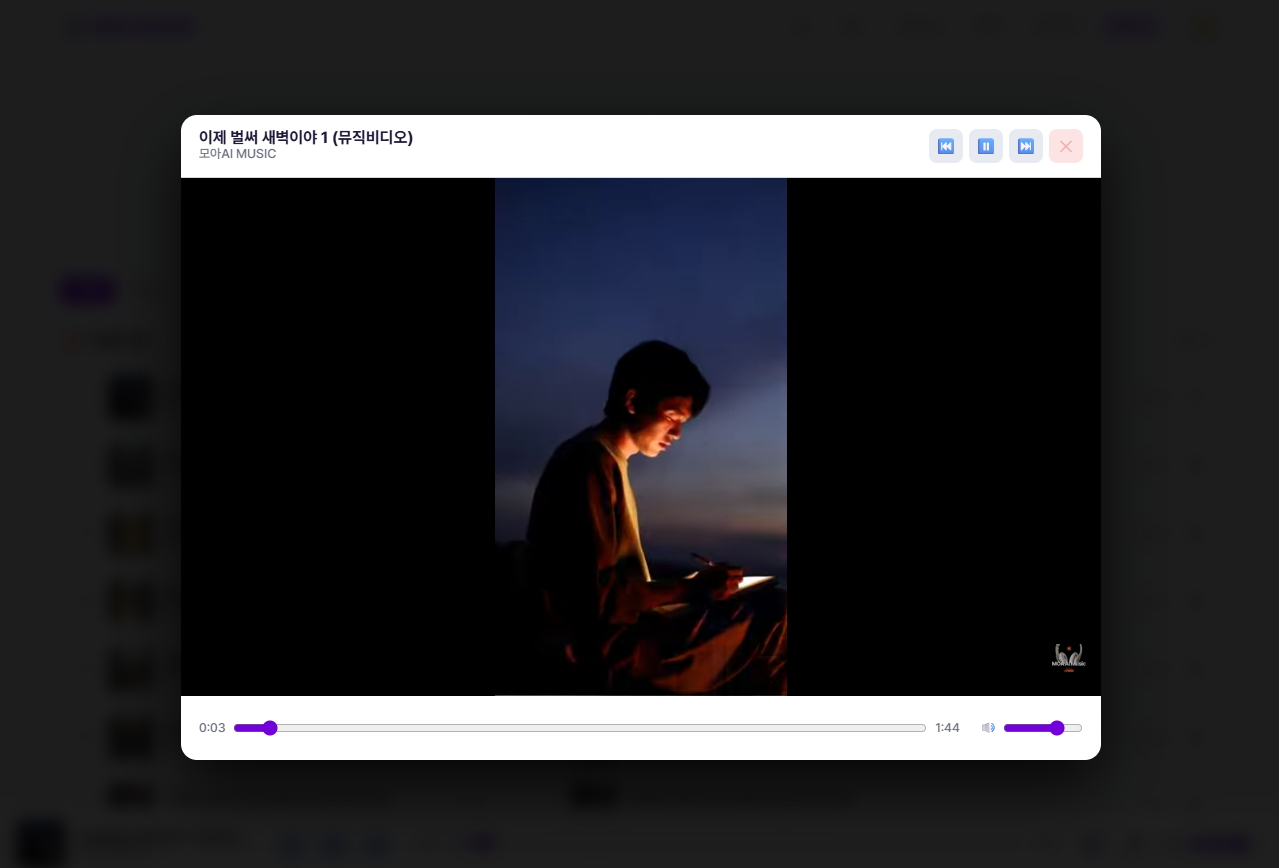Image resolution: width=1279 pixels, height=868 pixels.
Task: Click the dimmed album art in bottom player bar
Action: [42, 843]
